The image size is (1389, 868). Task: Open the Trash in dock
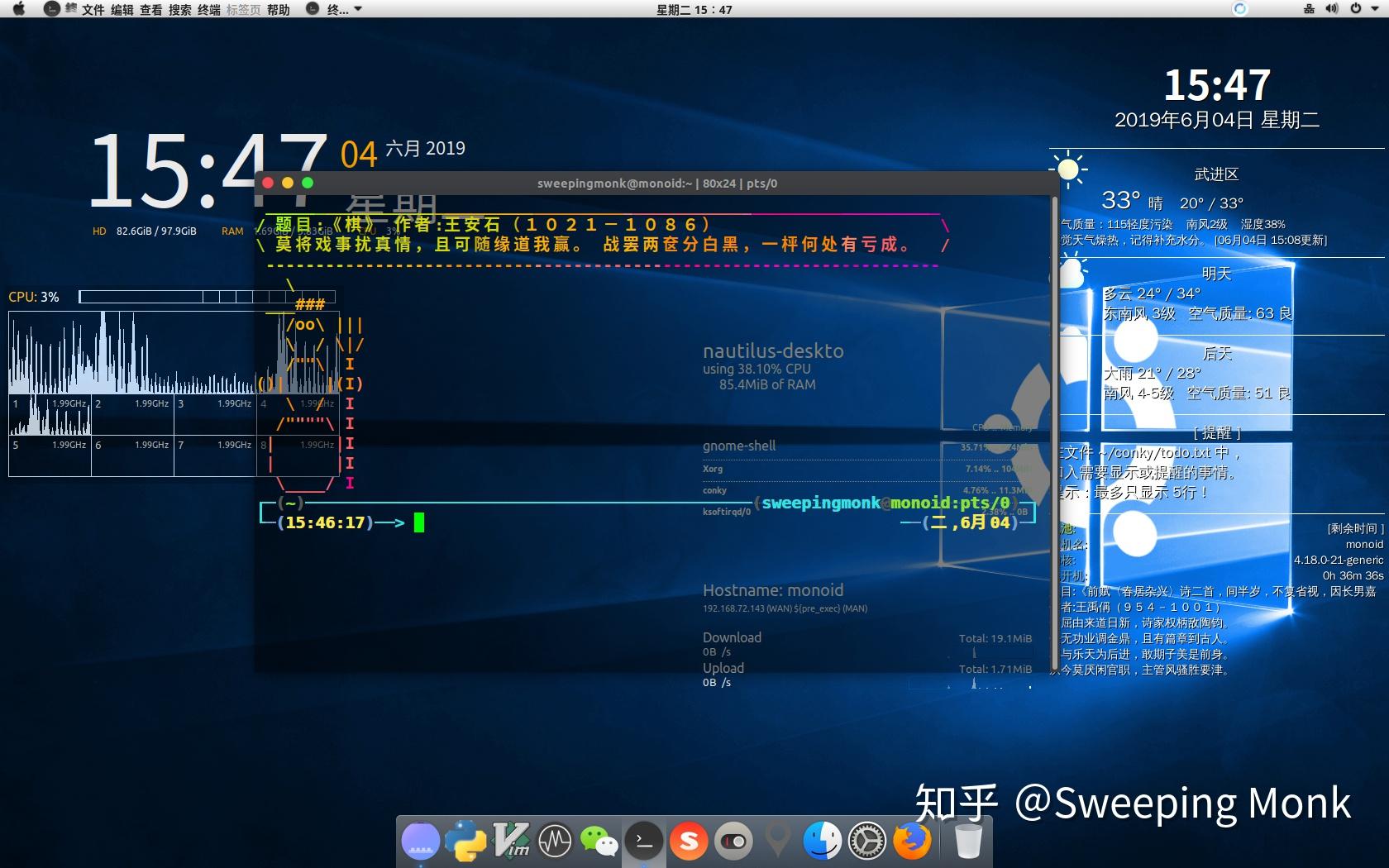click(967, 842)
